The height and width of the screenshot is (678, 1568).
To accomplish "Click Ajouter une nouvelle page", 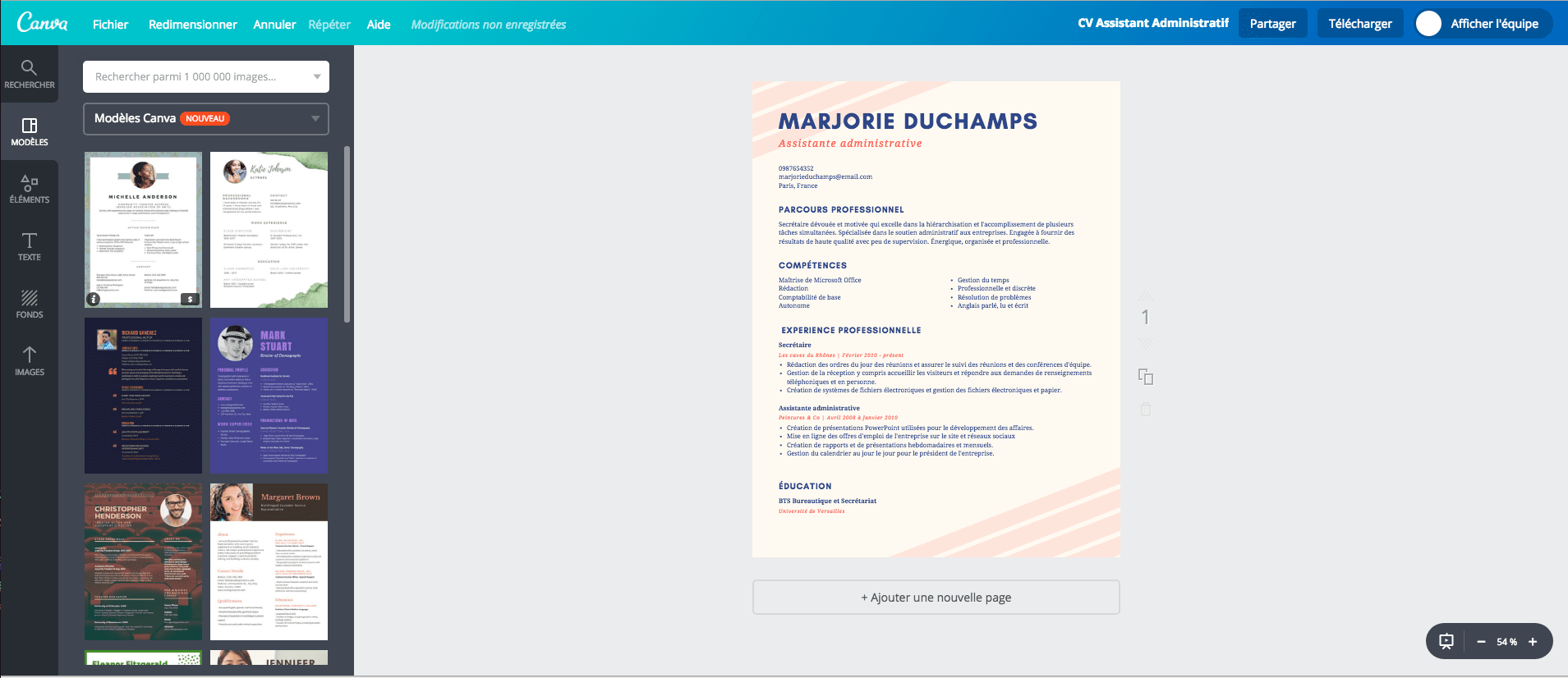I will point(936,598).
